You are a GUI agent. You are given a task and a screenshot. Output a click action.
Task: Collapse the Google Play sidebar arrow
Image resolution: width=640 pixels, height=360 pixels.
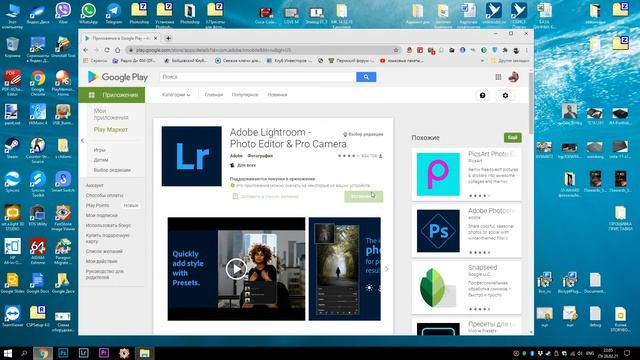(x=82, y=140)
